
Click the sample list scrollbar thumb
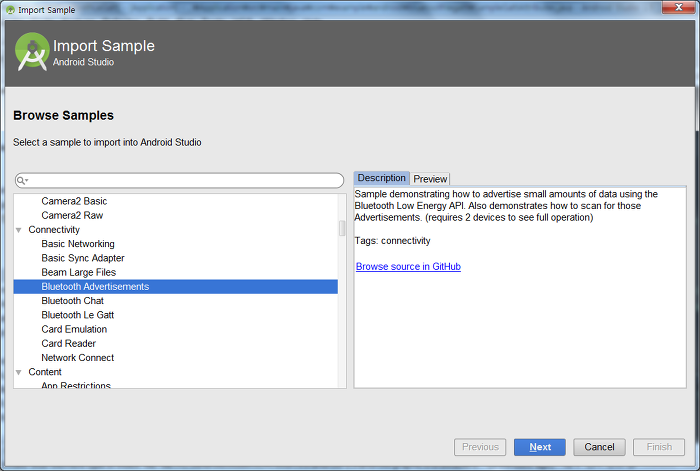(342, 228)
